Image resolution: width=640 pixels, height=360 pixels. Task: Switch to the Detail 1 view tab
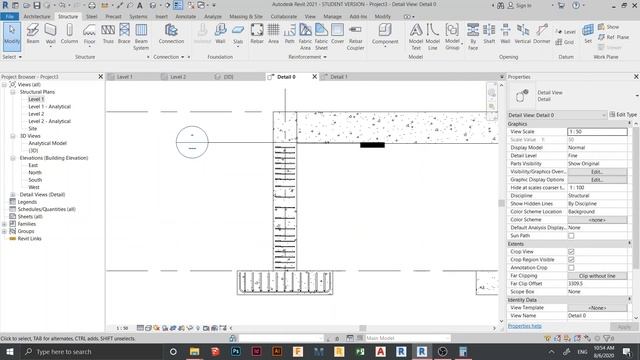pyautogui.click(x=339, y=77)
